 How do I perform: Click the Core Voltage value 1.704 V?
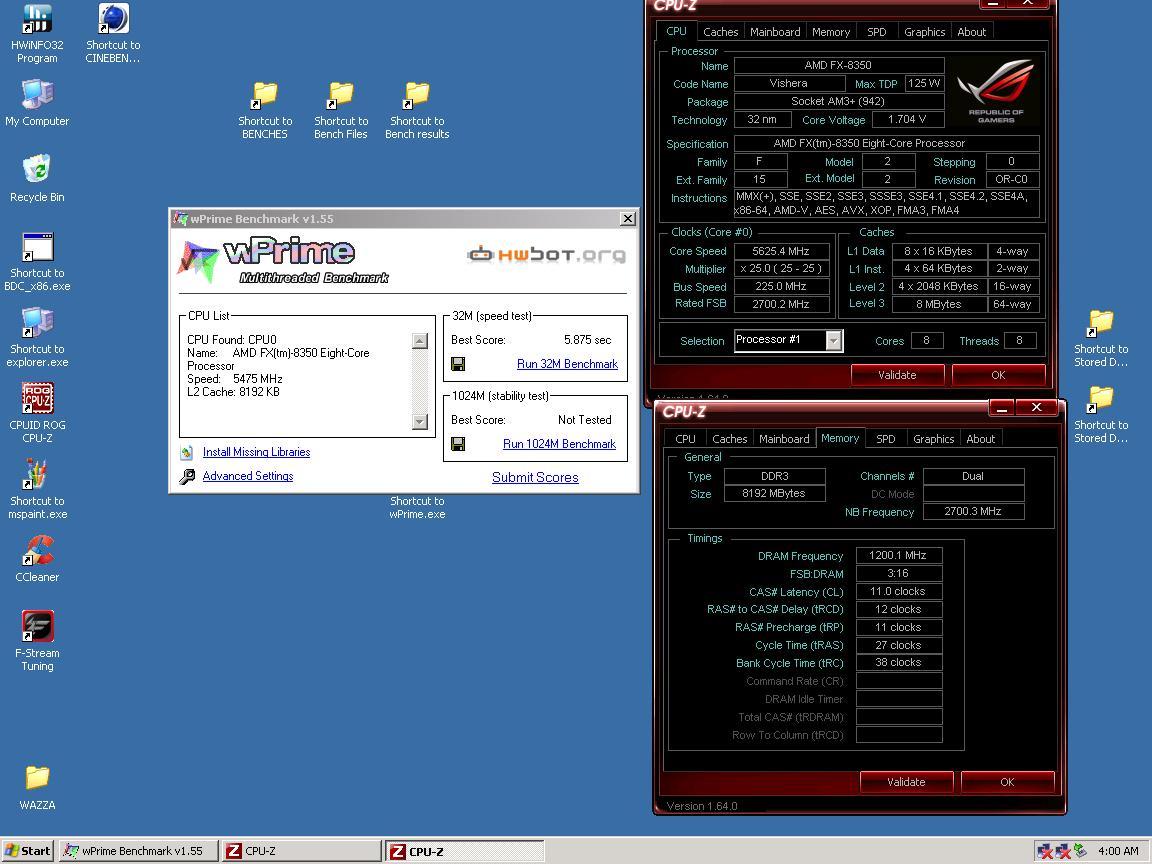pos(907,120)
